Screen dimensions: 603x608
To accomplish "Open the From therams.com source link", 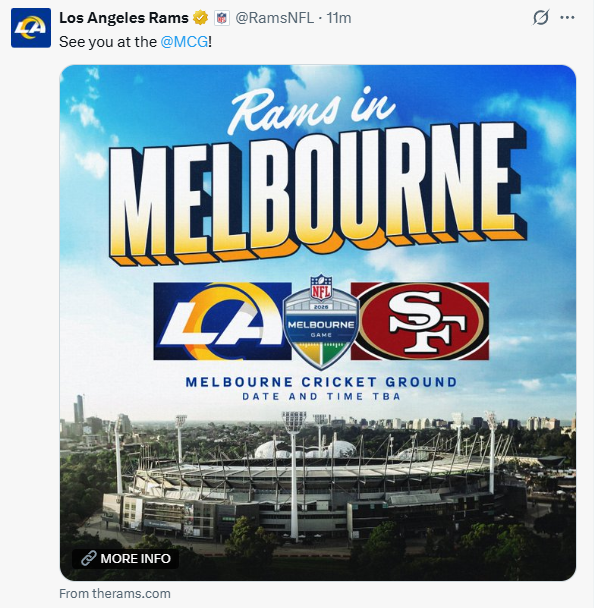I will click(x=115, y=594).
